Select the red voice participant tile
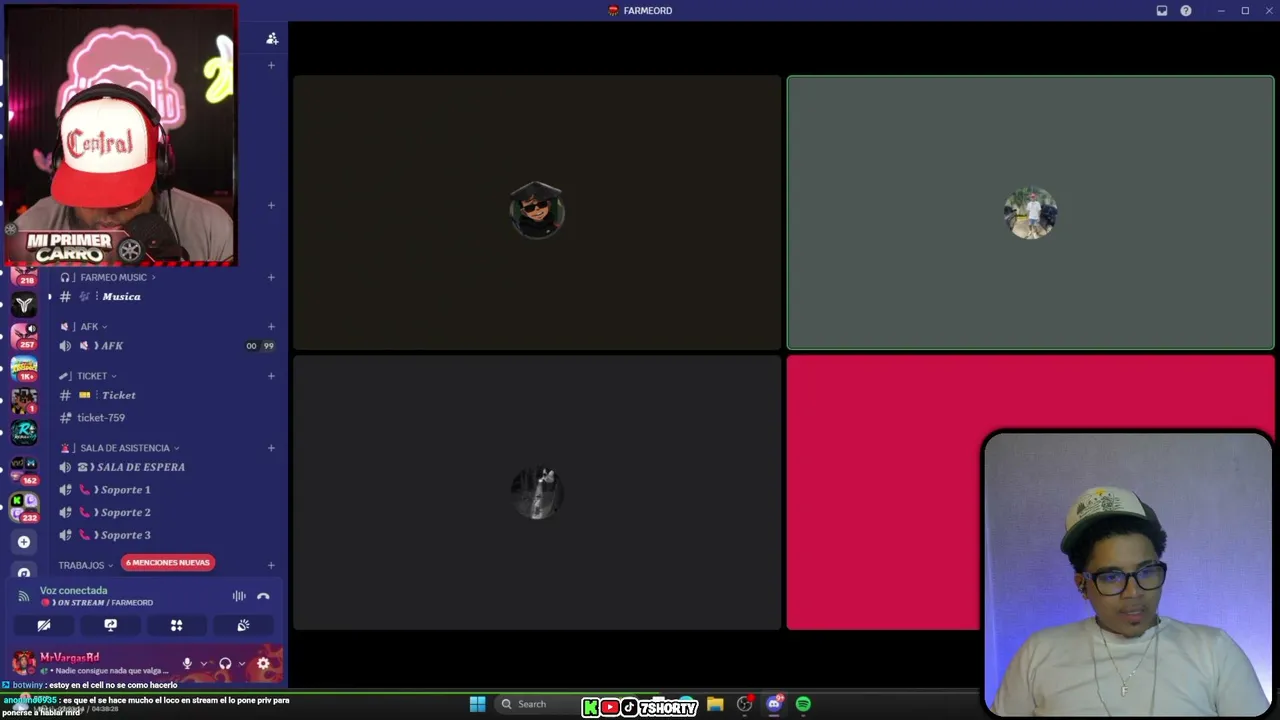The image size is (1280, 720). click(884, 493)
